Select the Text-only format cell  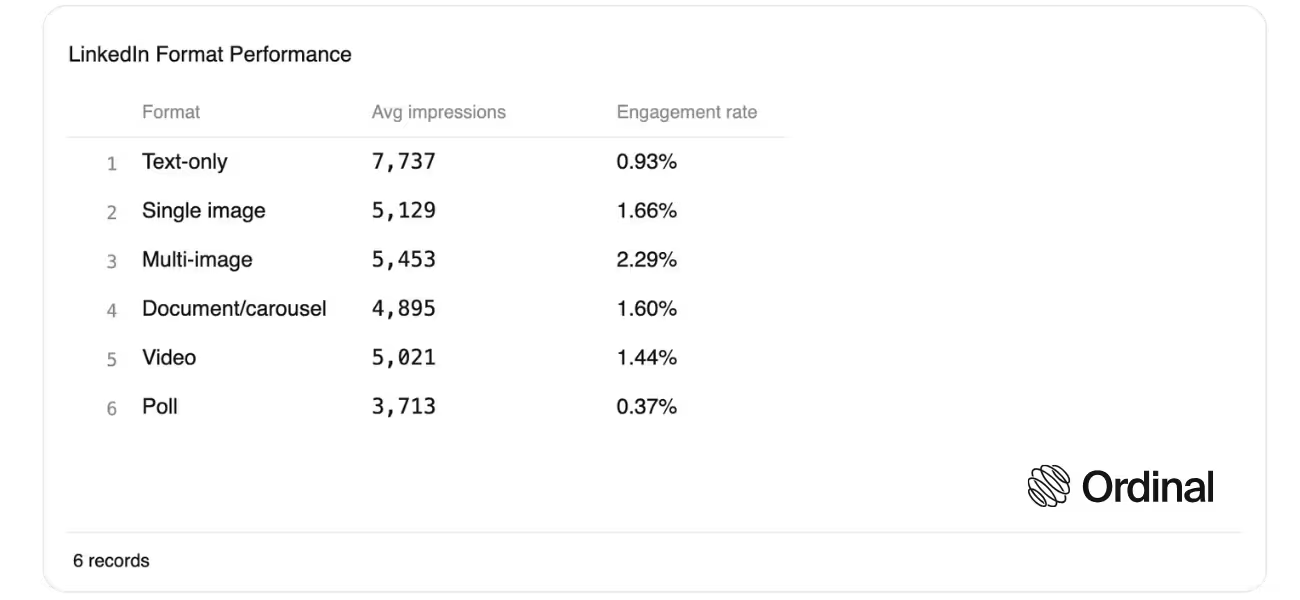coord(185,161)
